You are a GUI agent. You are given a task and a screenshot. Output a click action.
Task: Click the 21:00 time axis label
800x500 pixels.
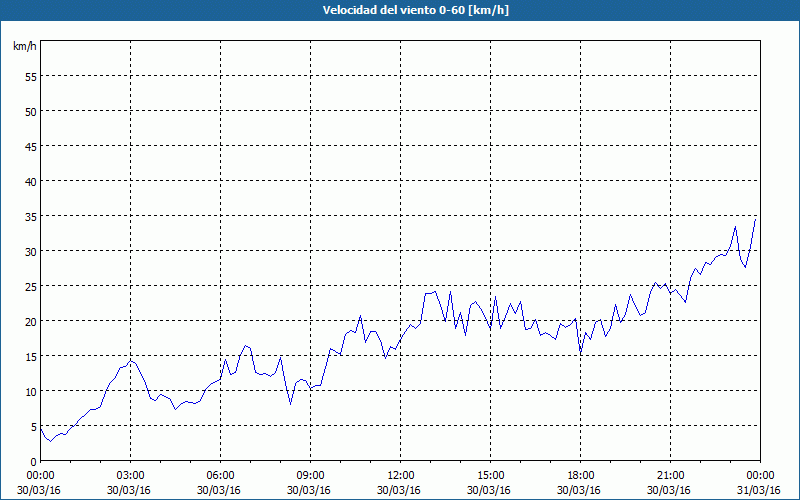pyautogui.click(x=670, y=476)
